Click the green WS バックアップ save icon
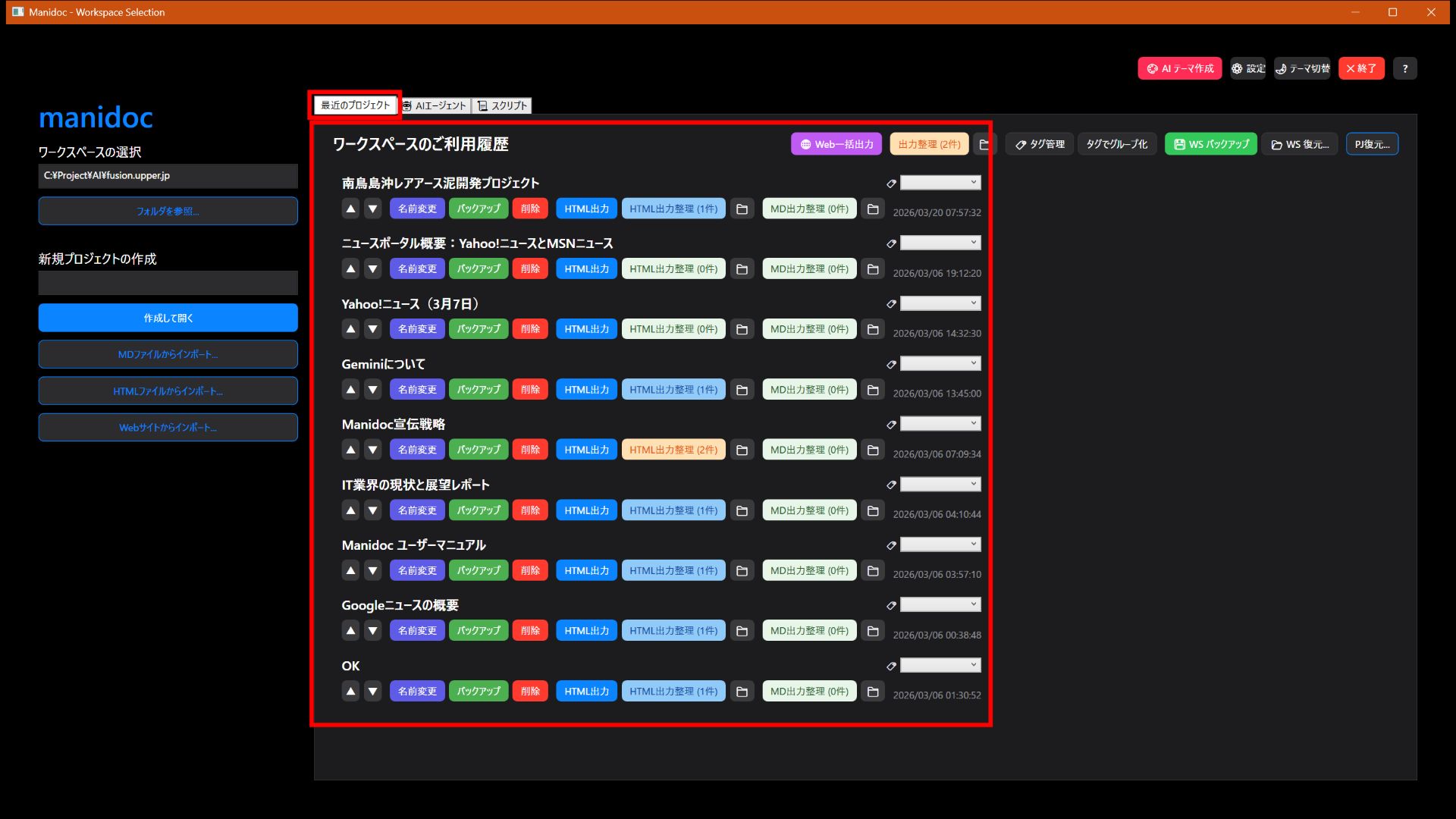The image size is (1456, 819). point(1178,143)
